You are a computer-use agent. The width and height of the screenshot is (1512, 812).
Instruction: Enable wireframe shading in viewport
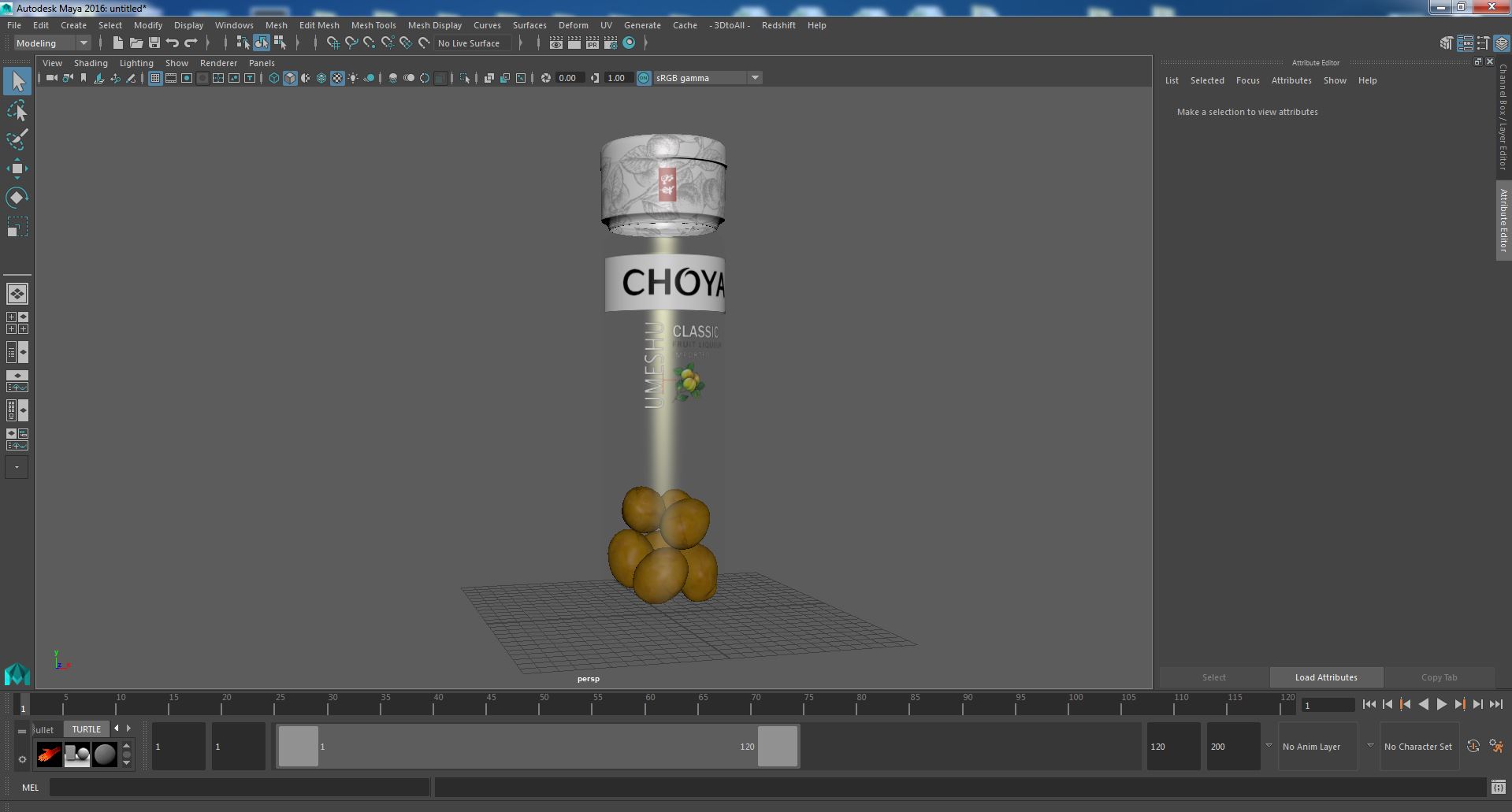(x=274, y=78)
